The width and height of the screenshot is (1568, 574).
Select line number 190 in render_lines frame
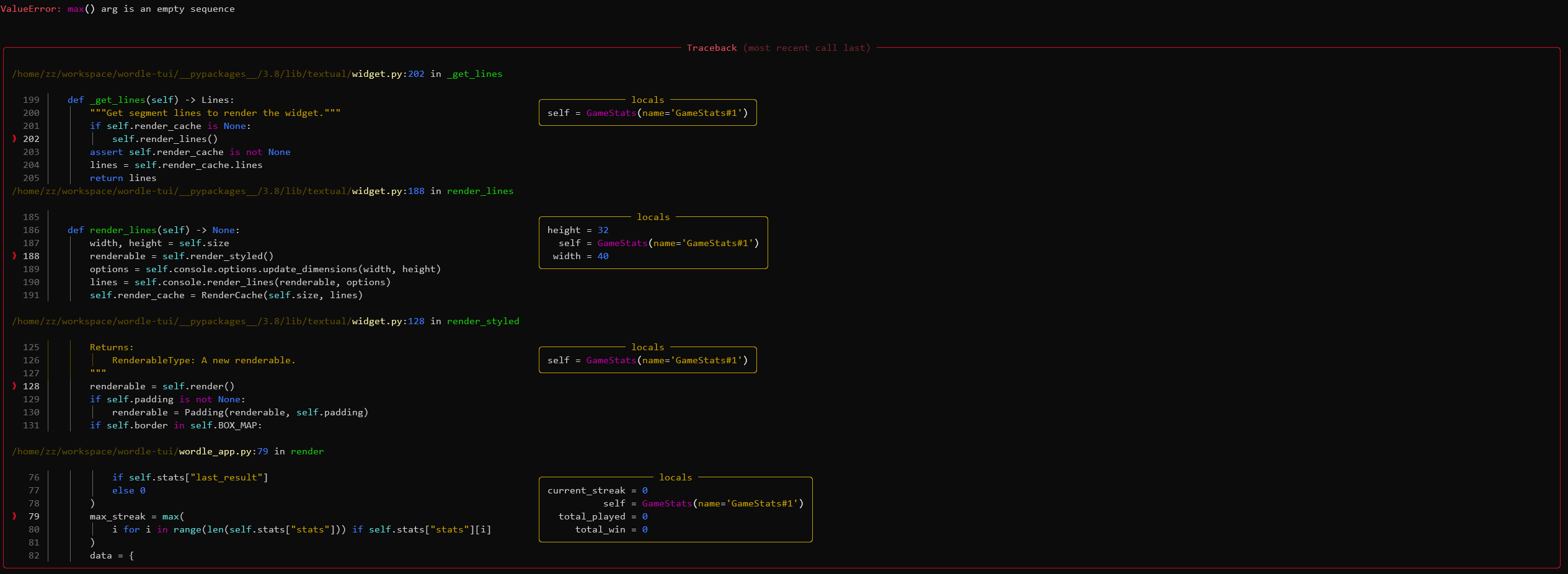point(31,282)
